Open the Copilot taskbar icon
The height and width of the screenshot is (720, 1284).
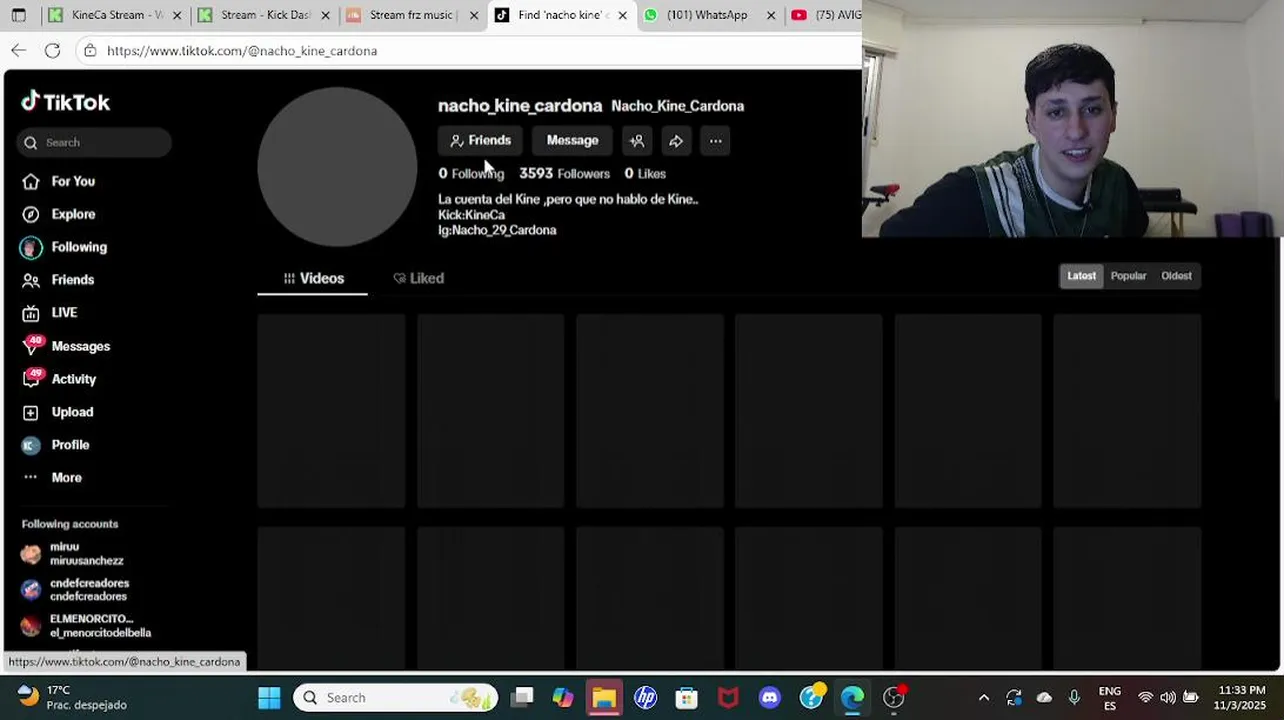pos(563,698)
